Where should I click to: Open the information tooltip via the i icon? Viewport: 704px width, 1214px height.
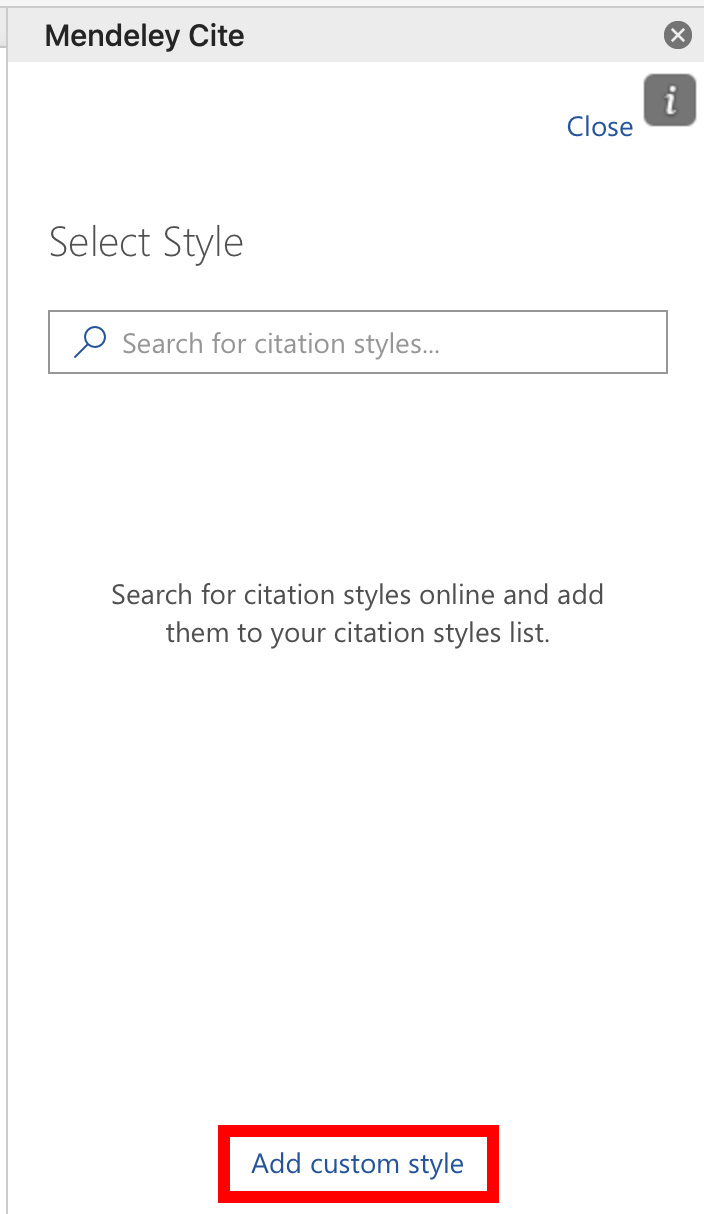click(x=669, y=100)
